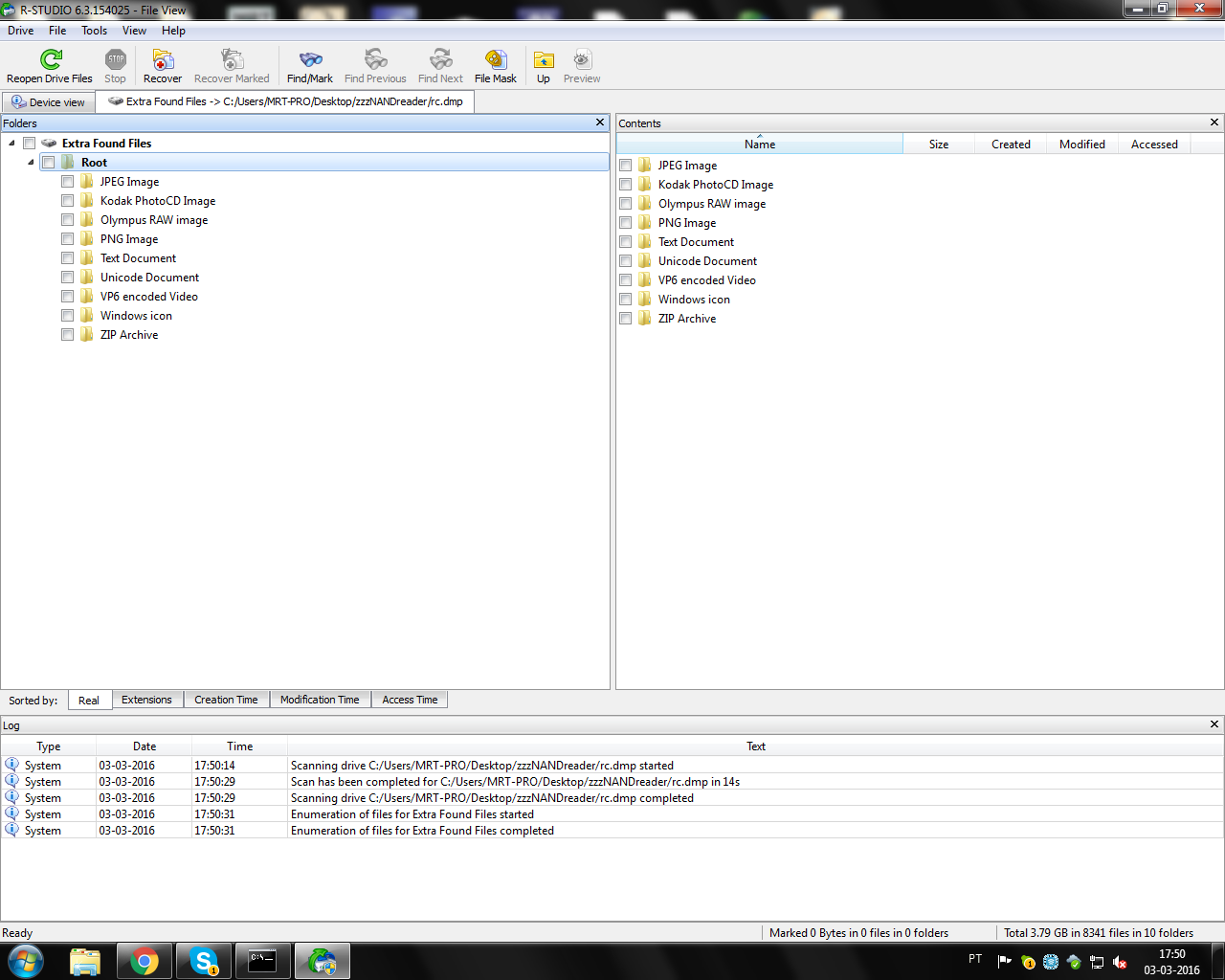Screen dimensions: 1225x980
Task: Tick the Root checkbox in Folders tree
Action: pyautogui.click(x=49, y=163)
